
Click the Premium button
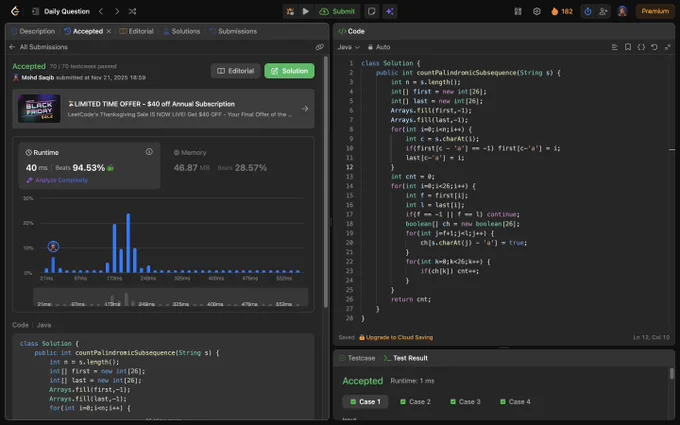[655, 11]
